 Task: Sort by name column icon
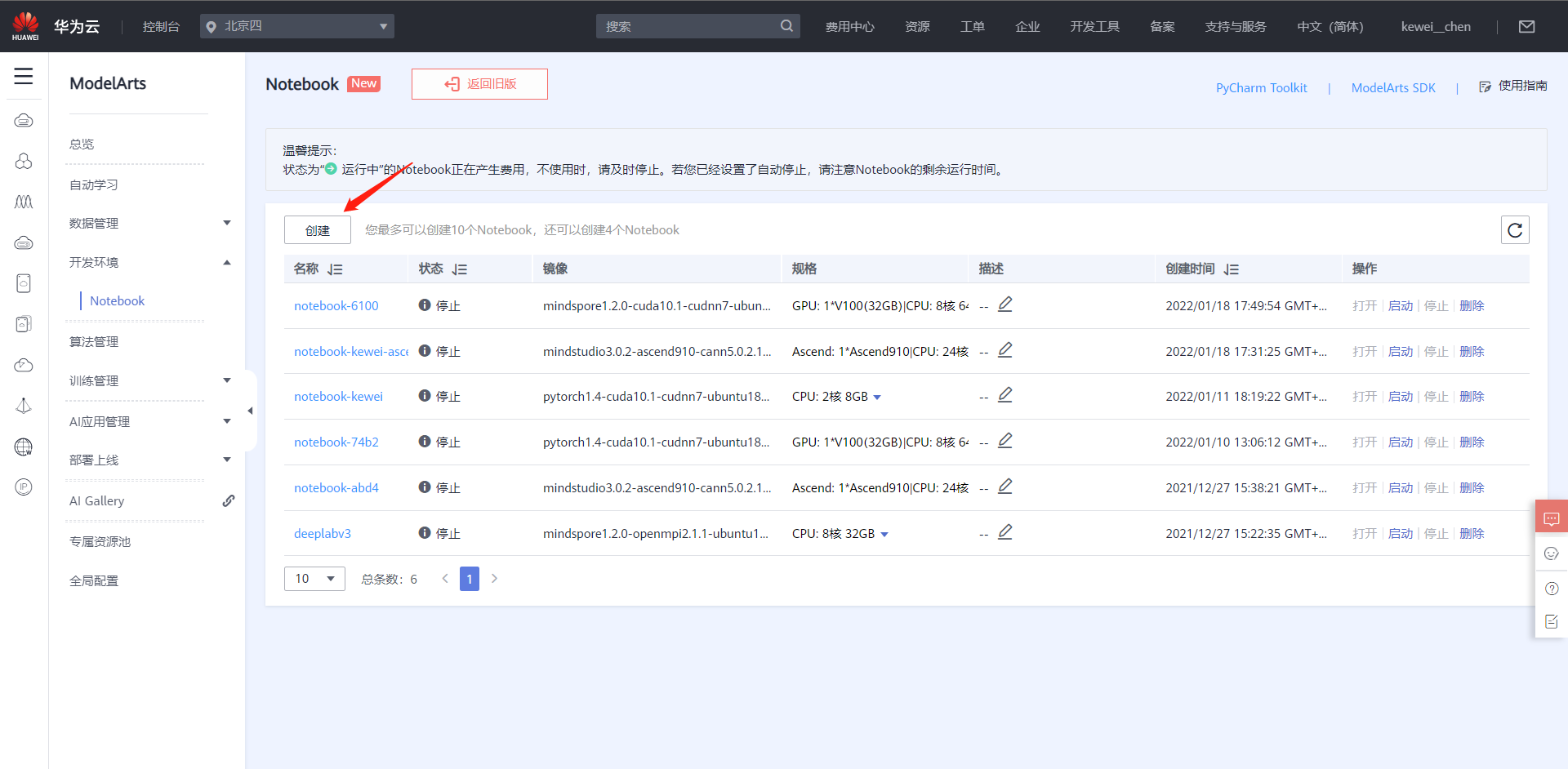tap(335, 269)
